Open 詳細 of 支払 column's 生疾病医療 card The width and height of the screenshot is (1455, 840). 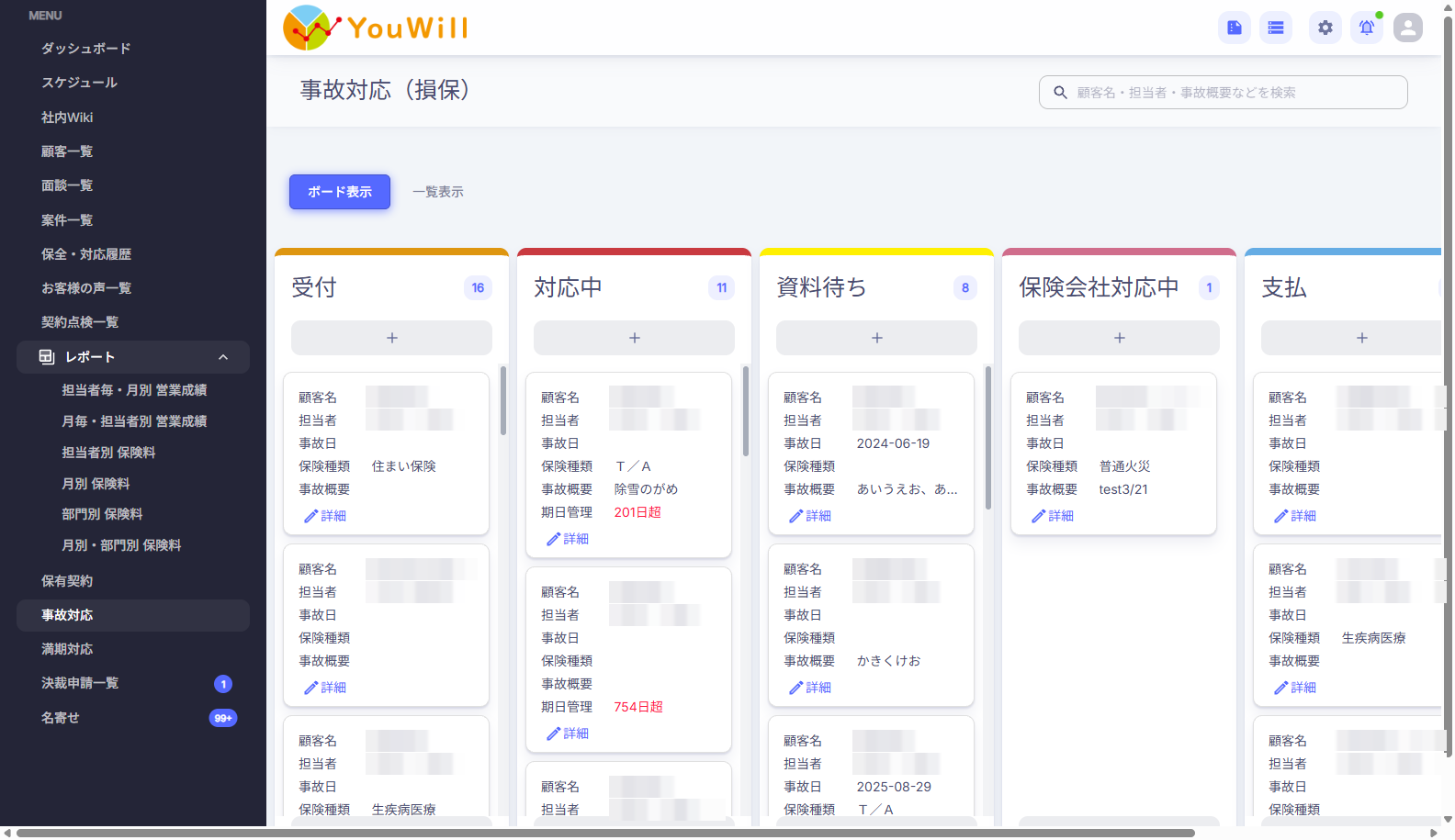pos(1295,688)
